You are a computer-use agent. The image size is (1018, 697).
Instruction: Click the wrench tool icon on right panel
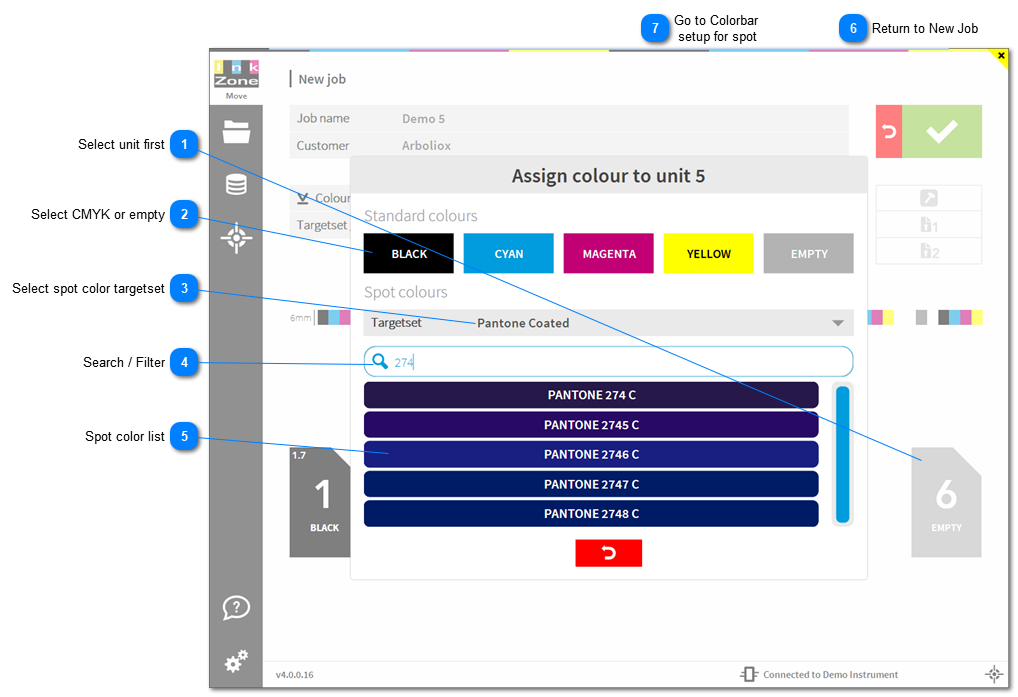point(929,198)
